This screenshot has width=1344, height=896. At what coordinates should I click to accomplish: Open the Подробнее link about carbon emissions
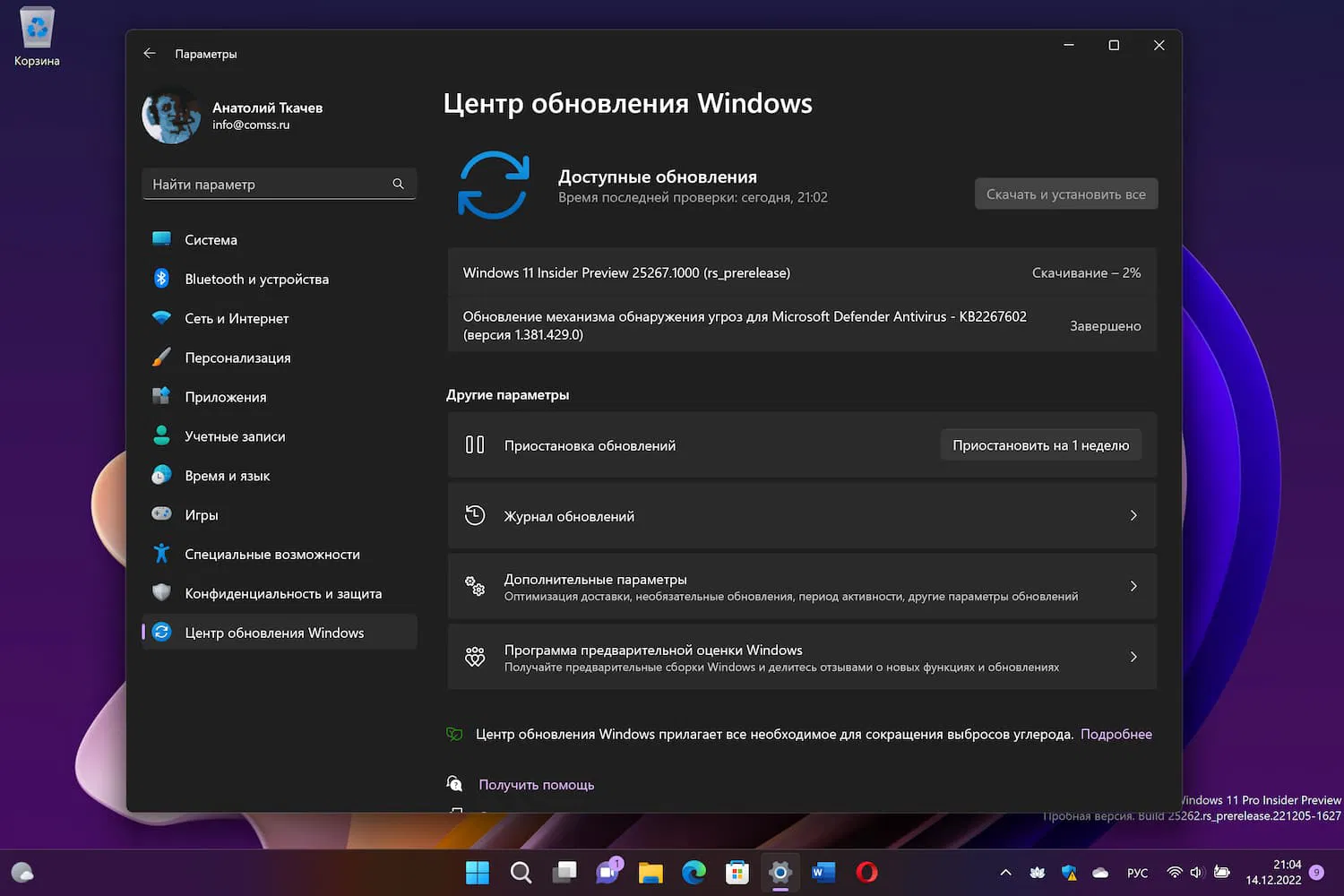pos(1116,734)
